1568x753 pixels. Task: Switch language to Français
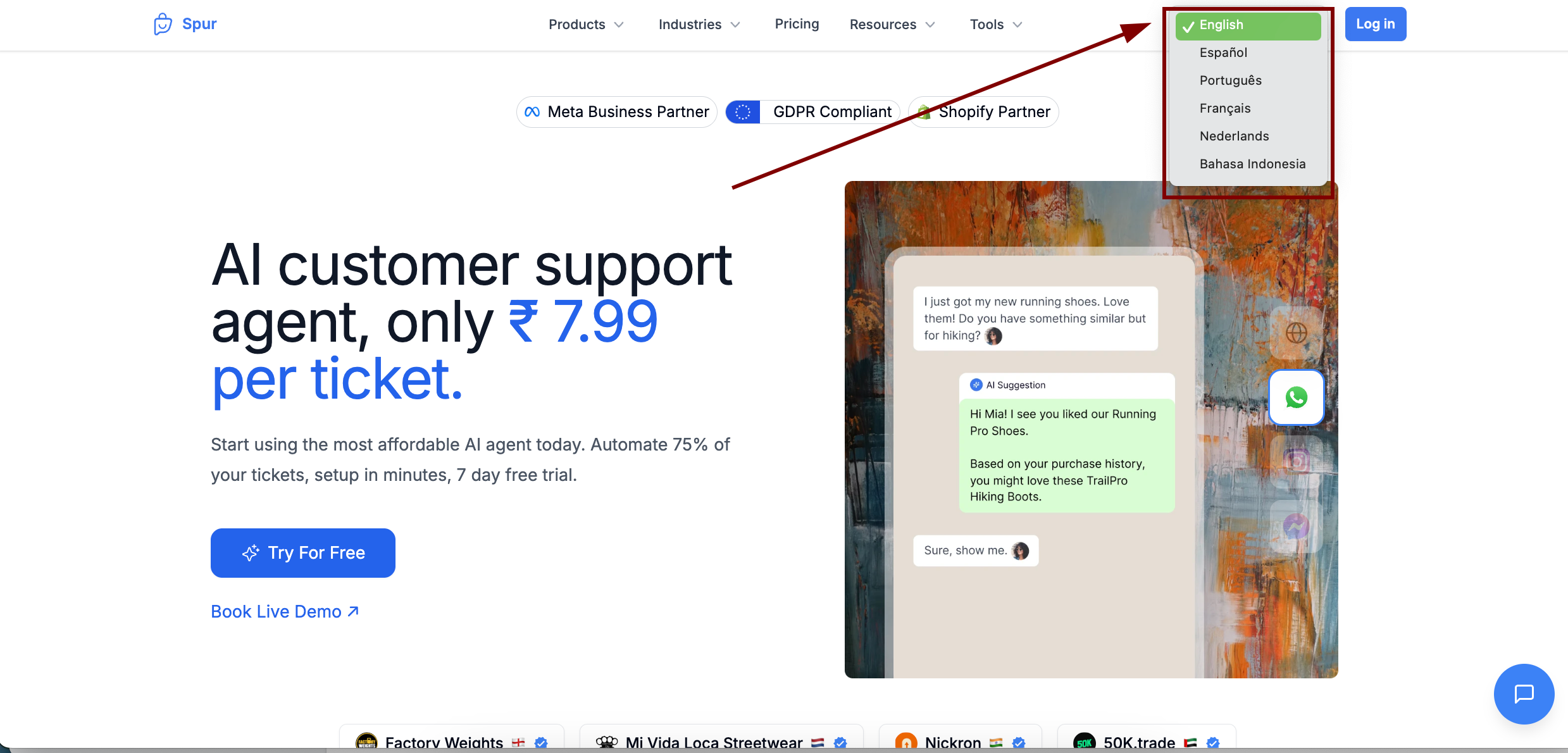pyautogui.click(x=1224, y=108)
